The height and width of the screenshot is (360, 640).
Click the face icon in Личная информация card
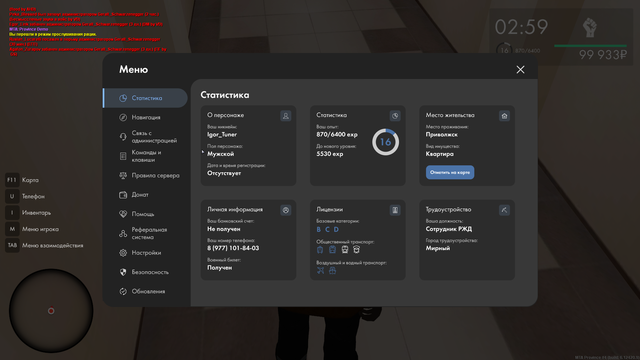286,210
